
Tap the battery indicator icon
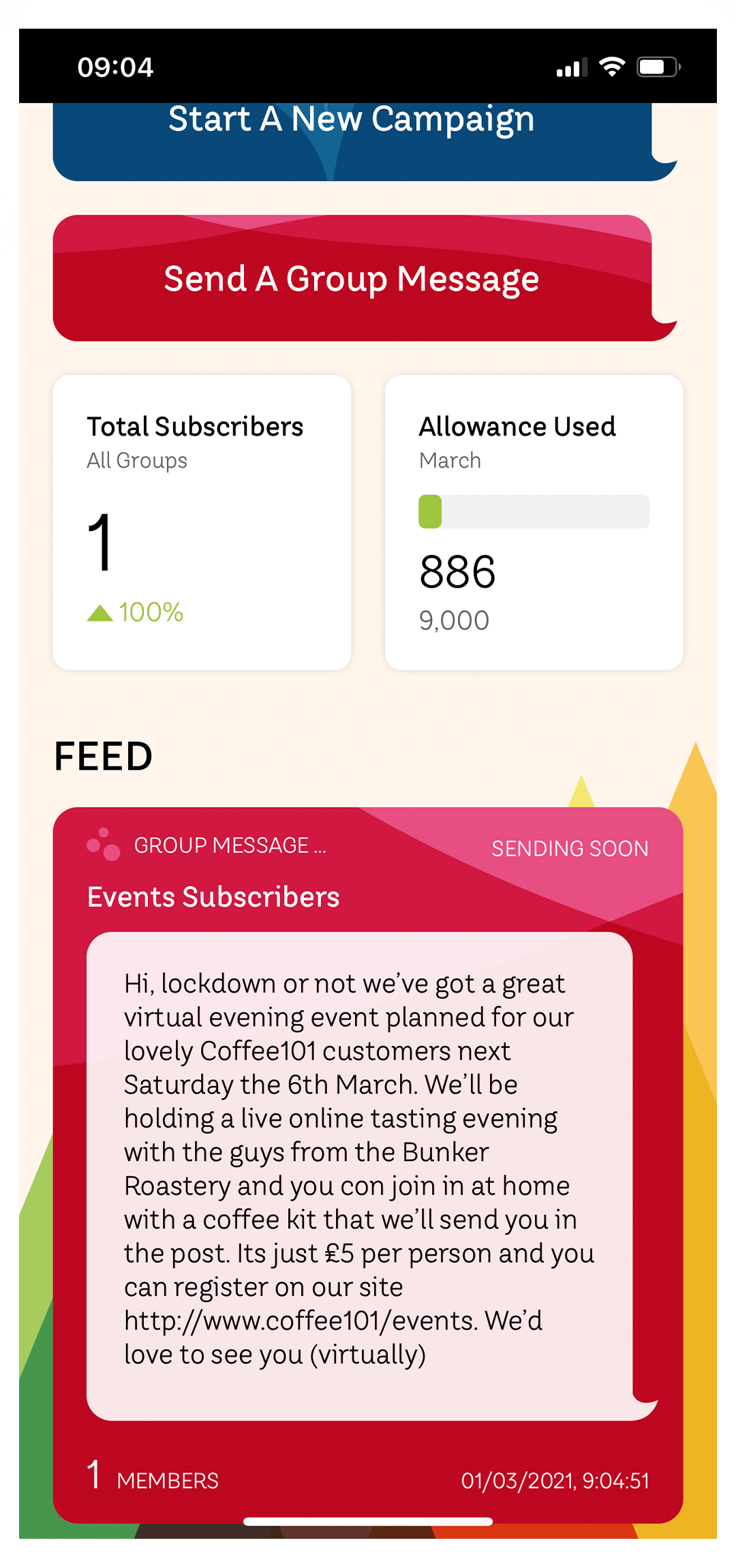(658, 67)
